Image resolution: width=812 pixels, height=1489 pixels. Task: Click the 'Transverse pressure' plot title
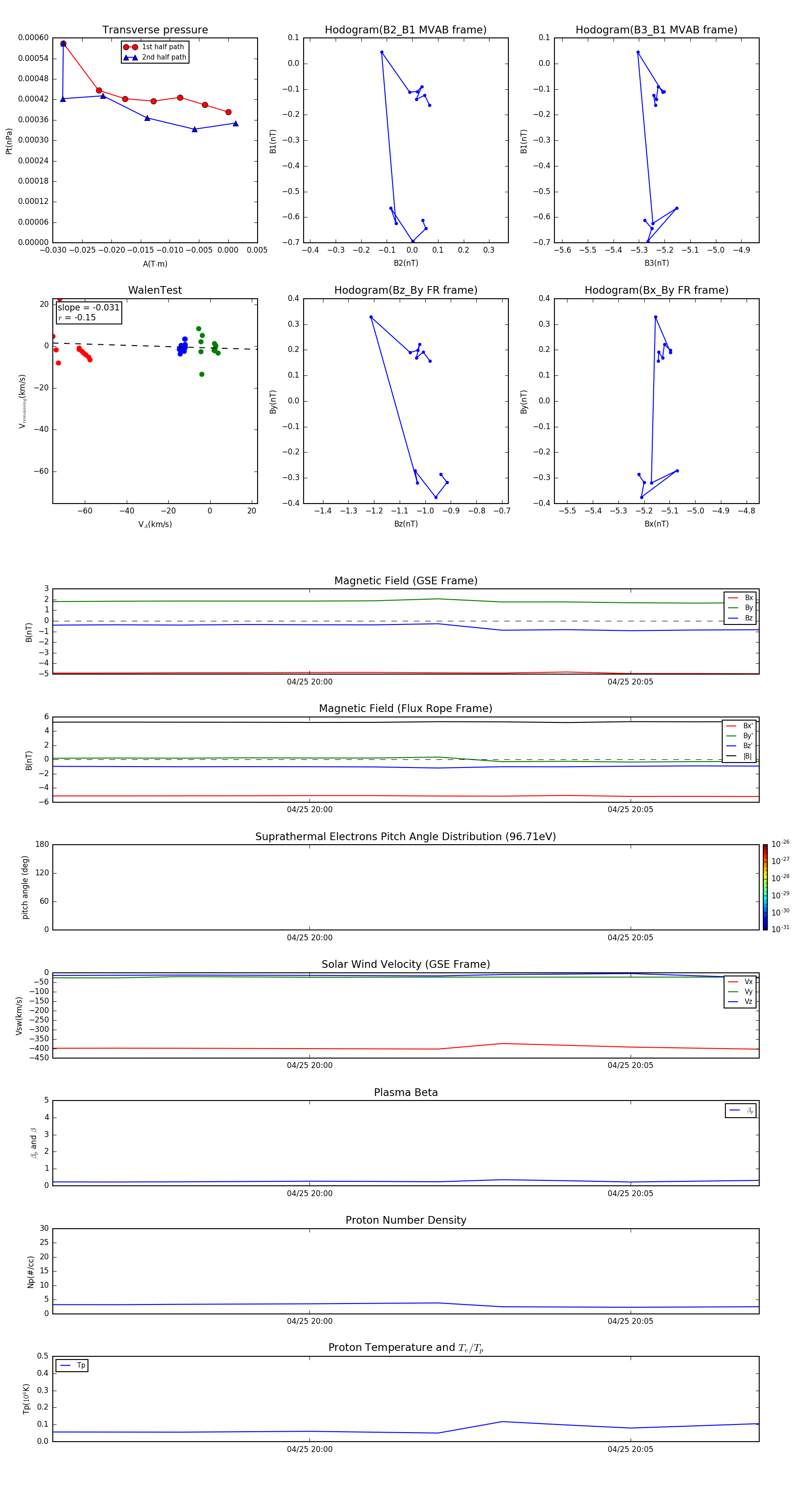tap(155, 29)
